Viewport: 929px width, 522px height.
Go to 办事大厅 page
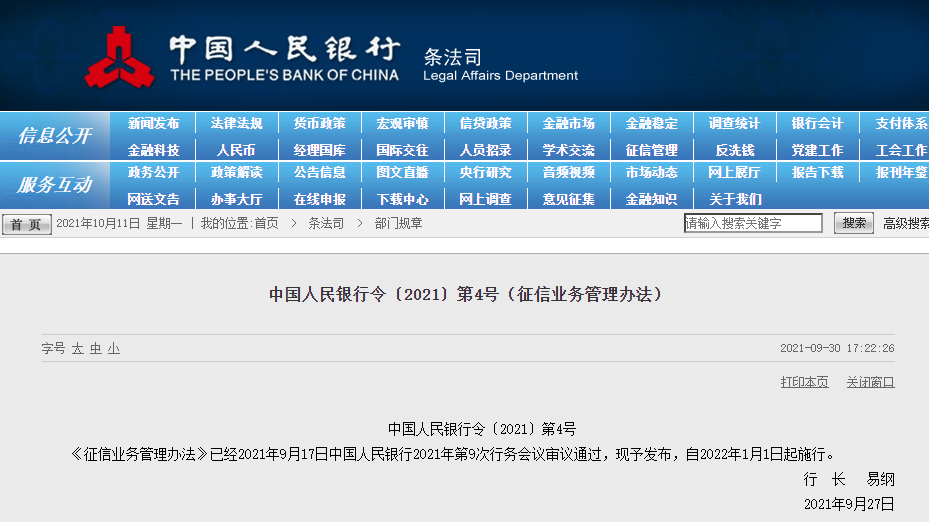click(236, 200)
